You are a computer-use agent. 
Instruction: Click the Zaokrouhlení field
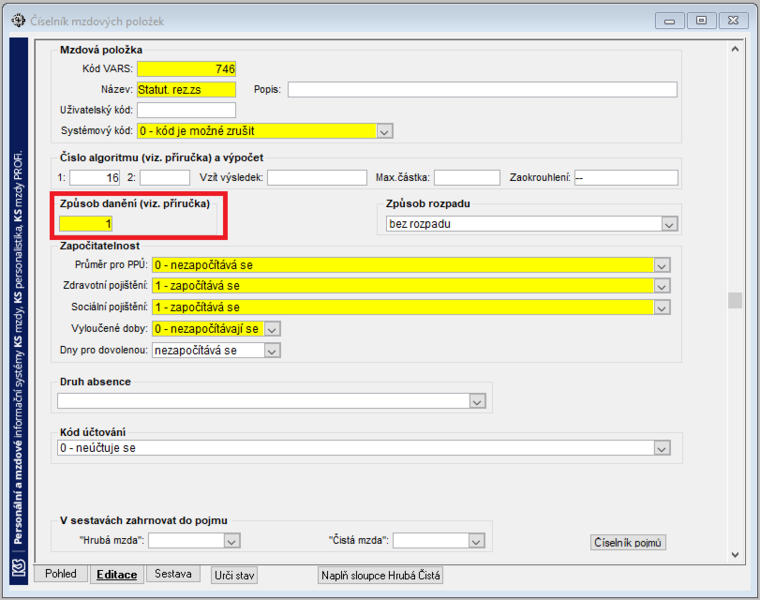click(626, 178)
